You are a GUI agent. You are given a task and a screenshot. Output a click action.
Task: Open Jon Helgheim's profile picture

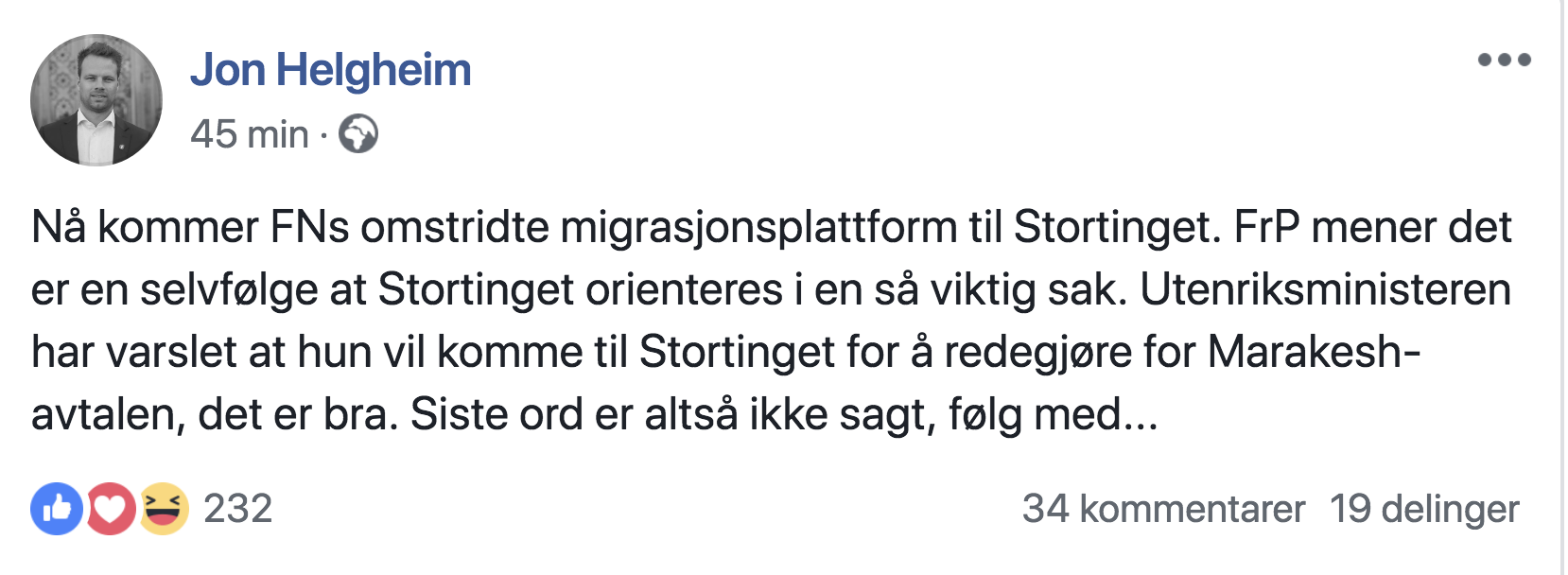96,100
